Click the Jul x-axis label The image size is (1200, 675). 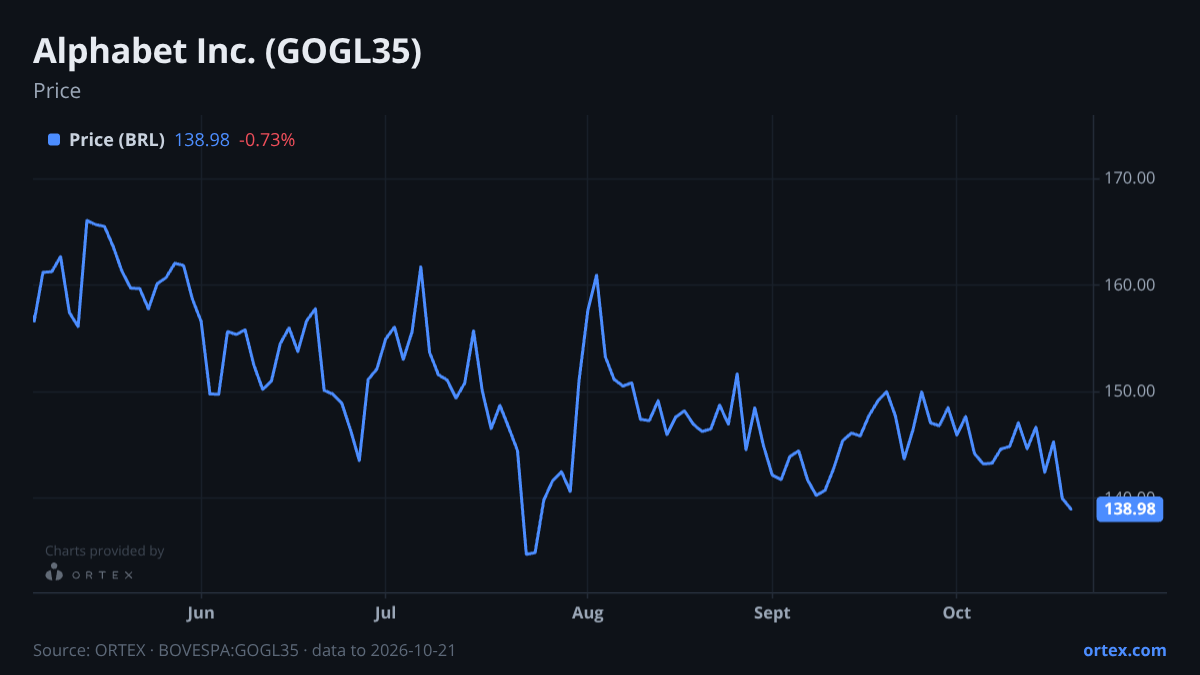pyautogui.click(x=384, y=613)
